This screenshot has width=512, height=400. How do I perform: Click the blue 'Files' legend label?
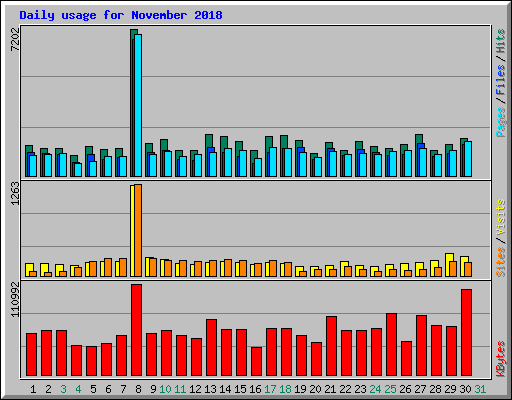pos(500,79)
